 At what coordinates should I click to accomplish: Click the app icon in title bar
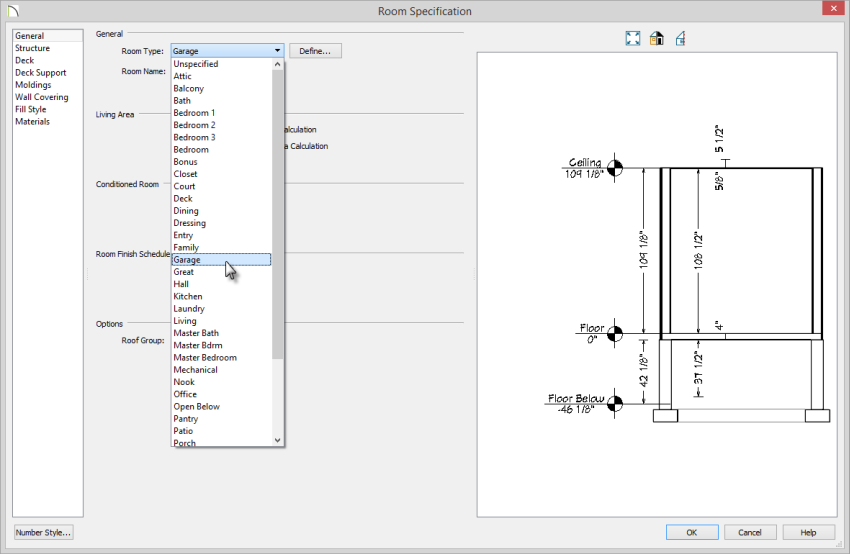point(13,10)
